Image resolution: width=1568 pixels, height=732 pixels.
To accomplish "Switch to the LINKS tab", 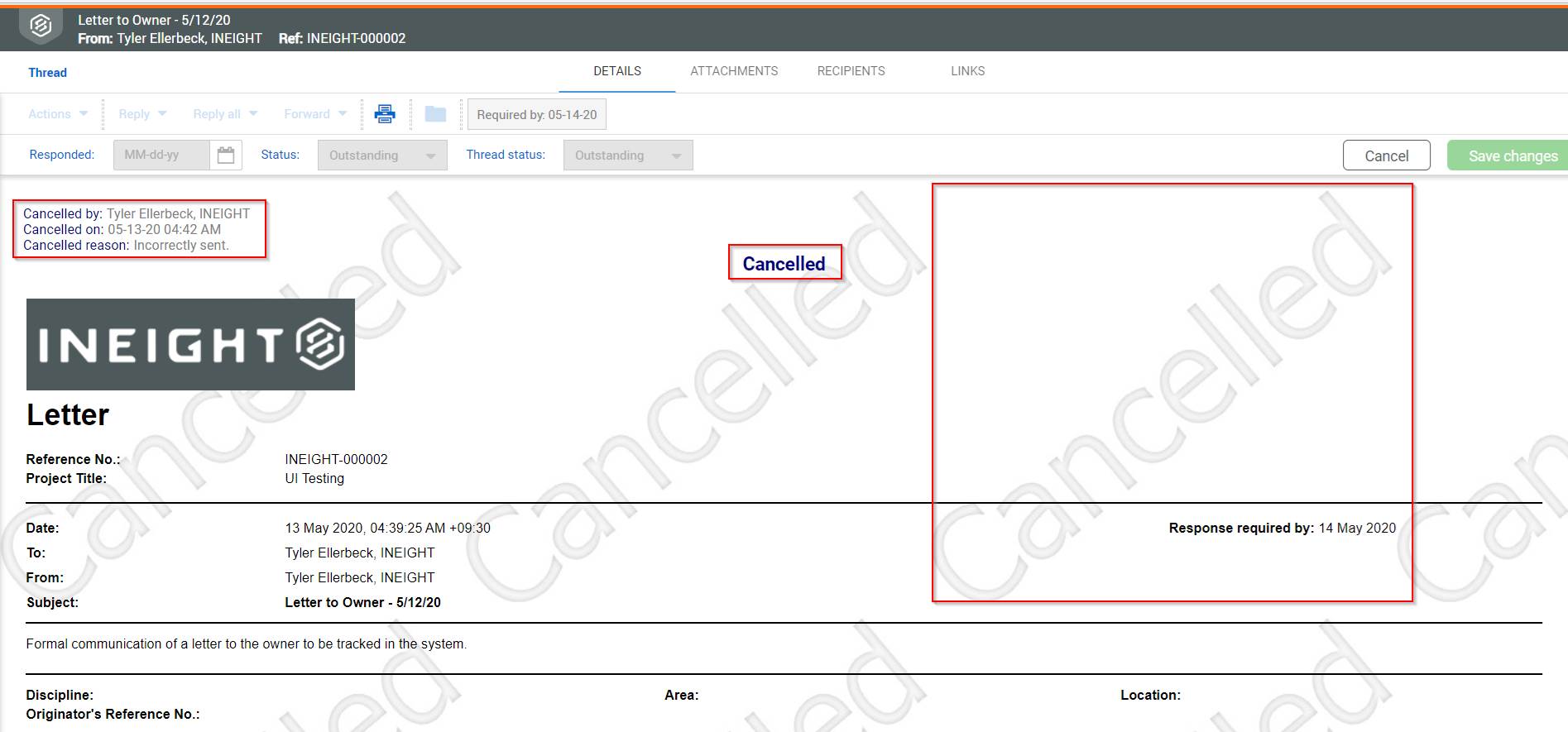I will (967, 71).
